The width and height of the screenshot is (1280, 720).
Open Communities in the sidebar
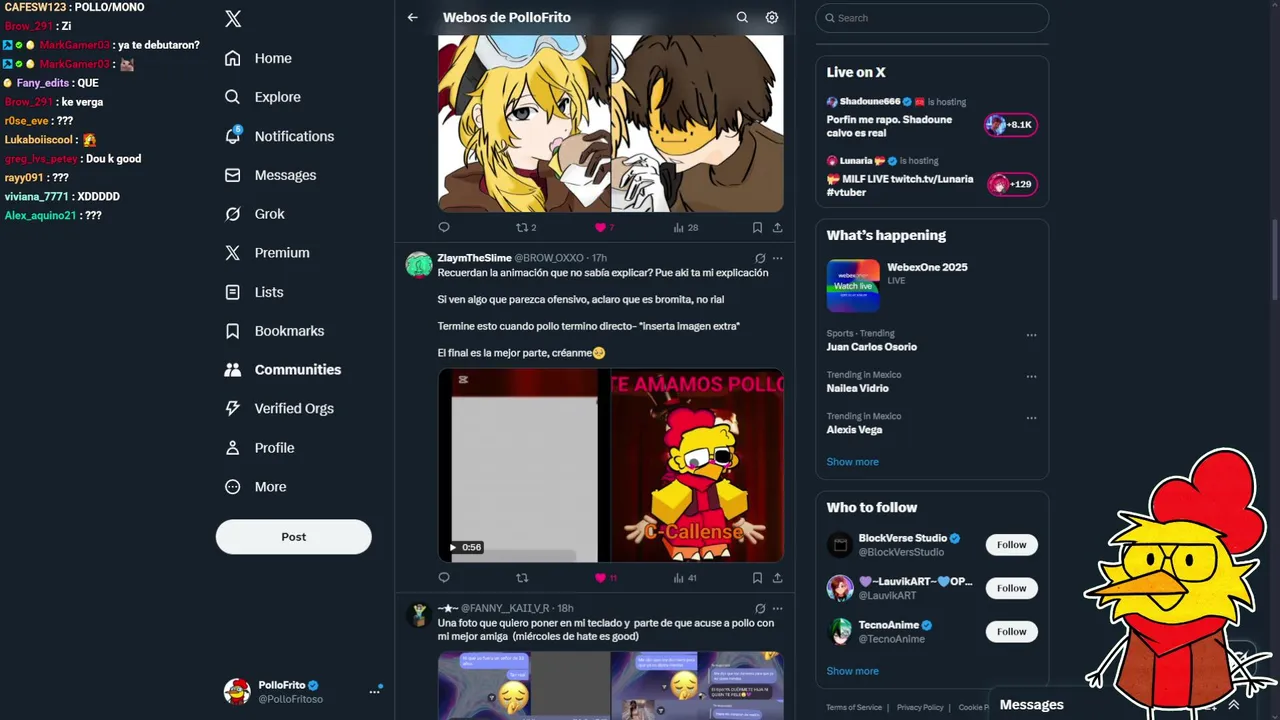tap(283, 370)
